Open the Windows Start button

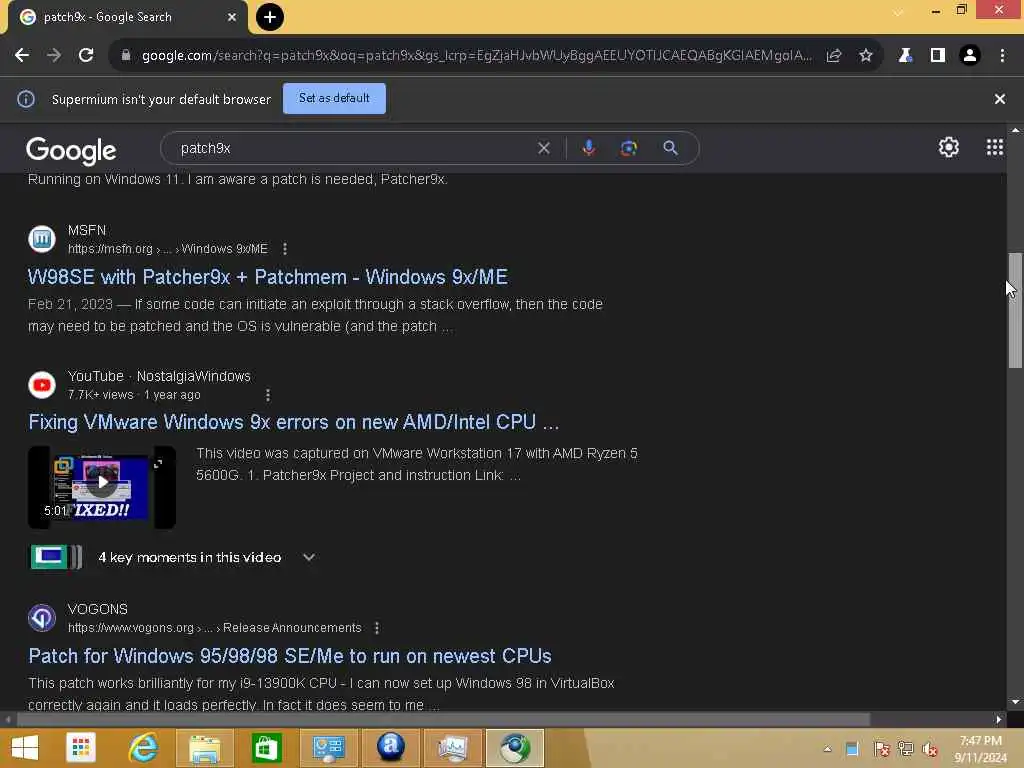pyautogui.click(x=25, y=748)
